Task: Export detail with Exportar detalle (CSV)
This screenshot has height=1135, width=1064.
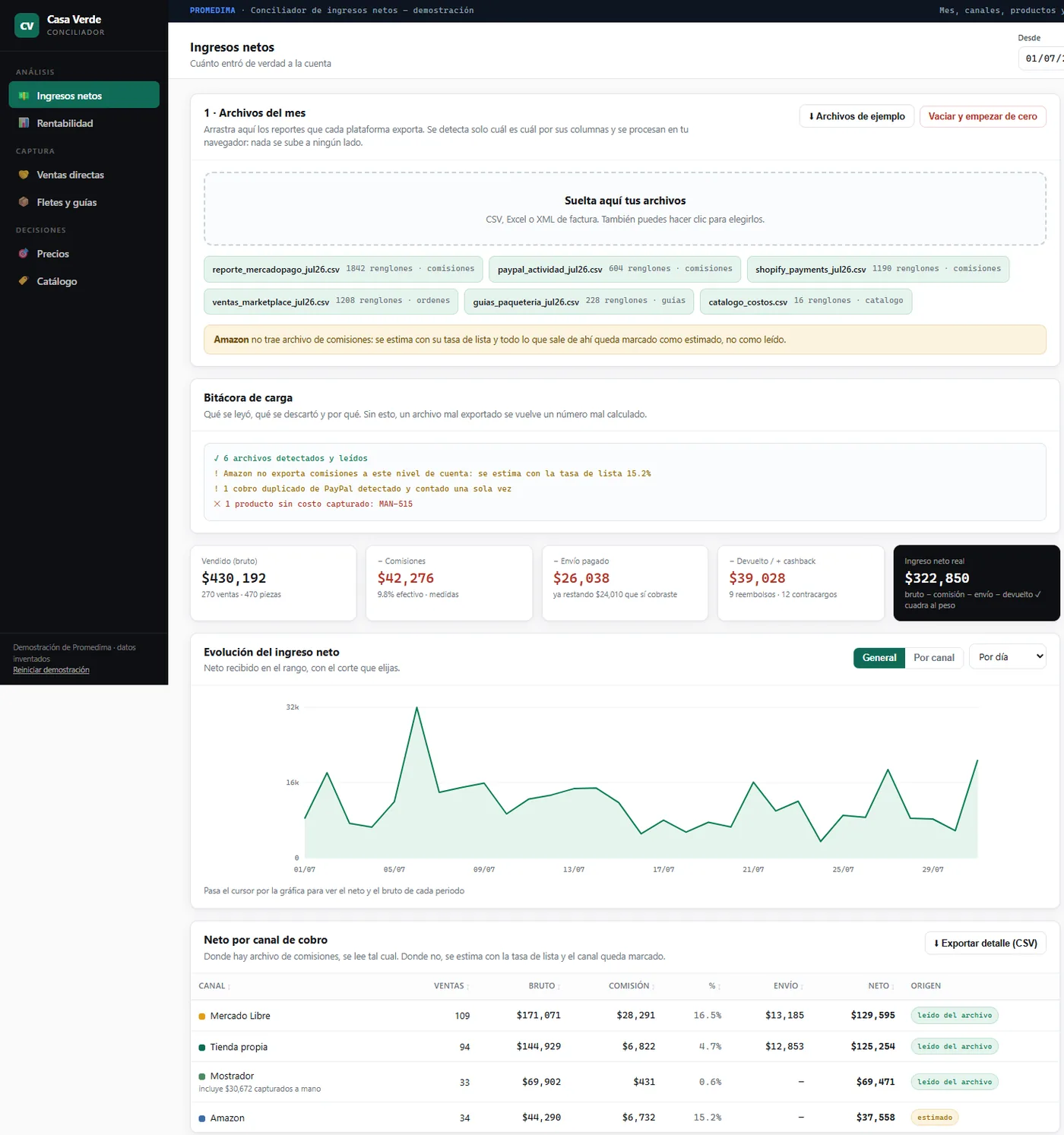Action: tap(986, 943)
